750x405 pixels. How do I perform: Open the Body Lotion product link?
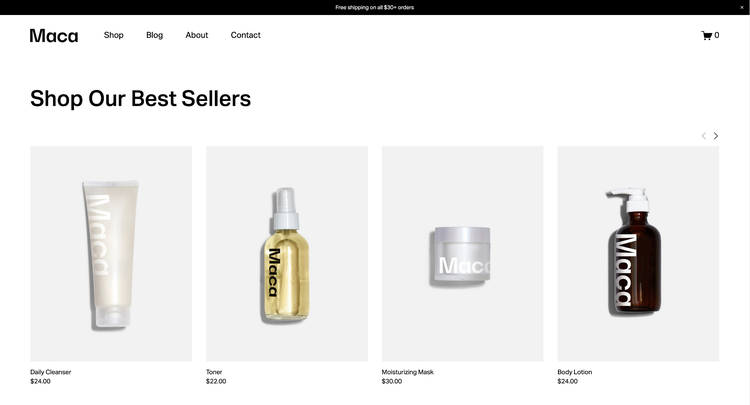[x=574, y=372]
